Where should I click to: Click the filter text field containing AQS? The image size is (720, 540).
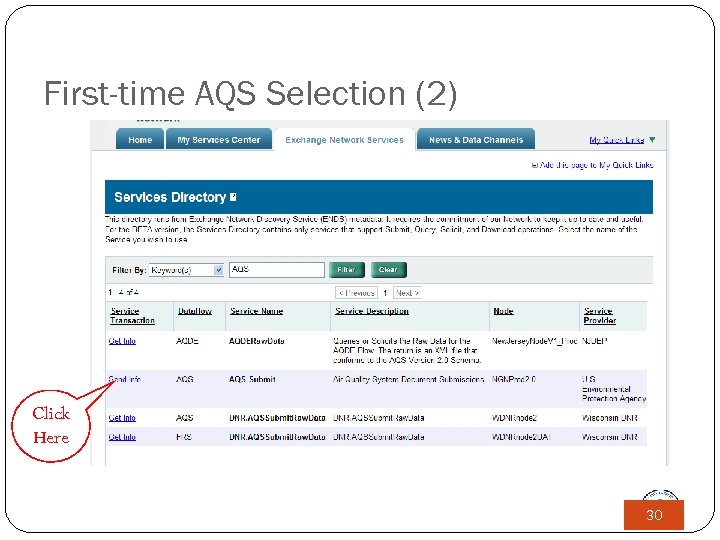(x=277, y=270)
